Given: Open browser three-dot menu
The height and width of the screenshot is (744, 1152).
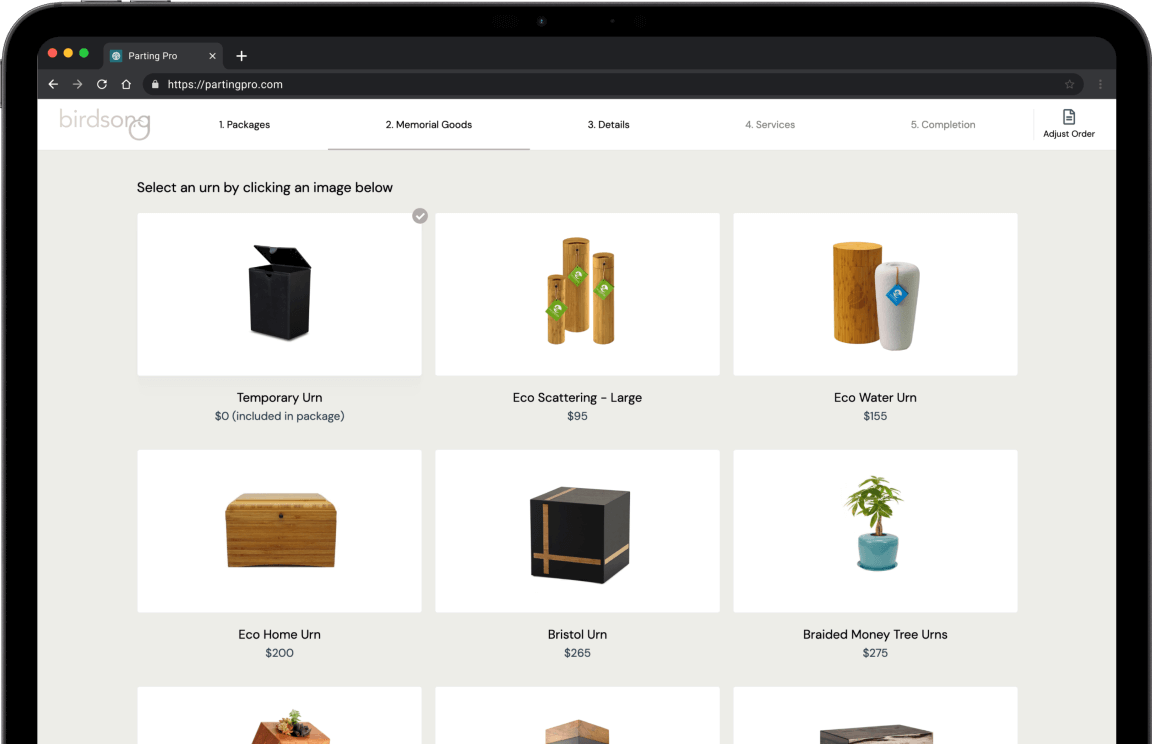Looking at the screenshot, I should click(1100, 84).
